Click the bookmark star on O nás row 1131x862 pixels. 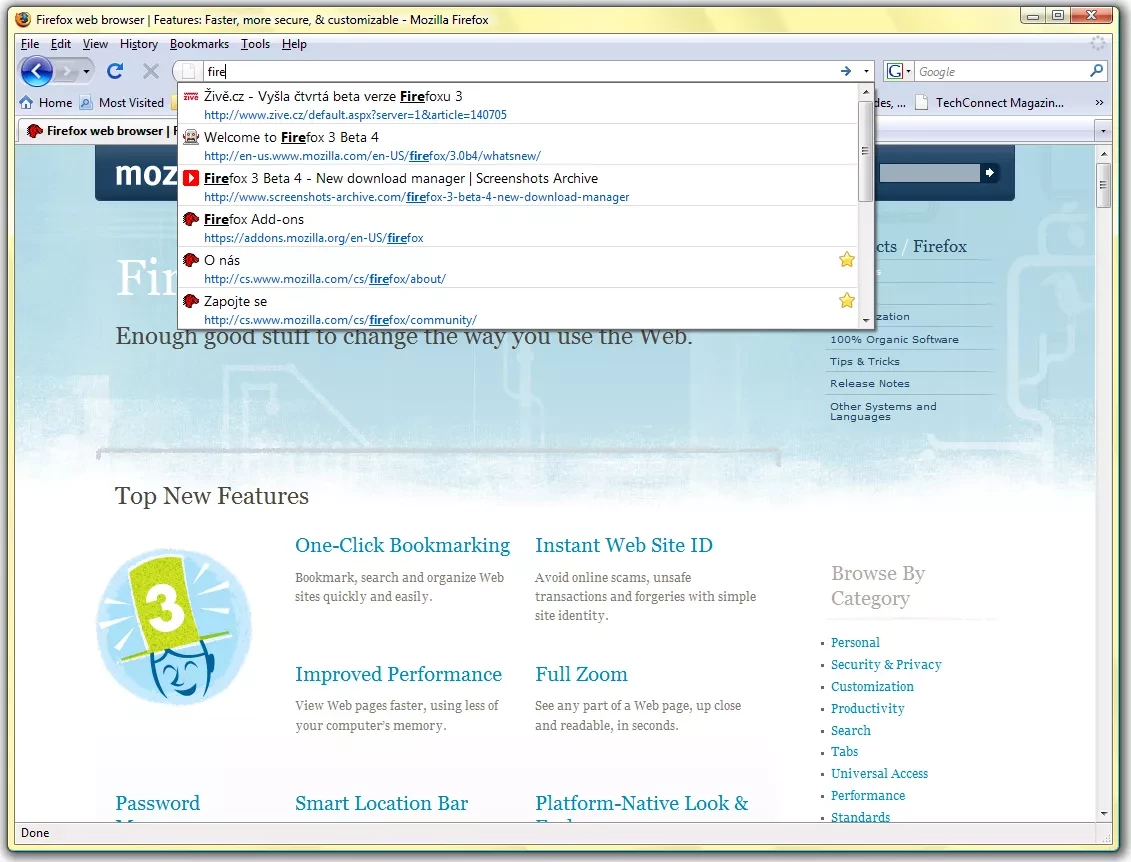pyautogui.click(x=847, y=260)
